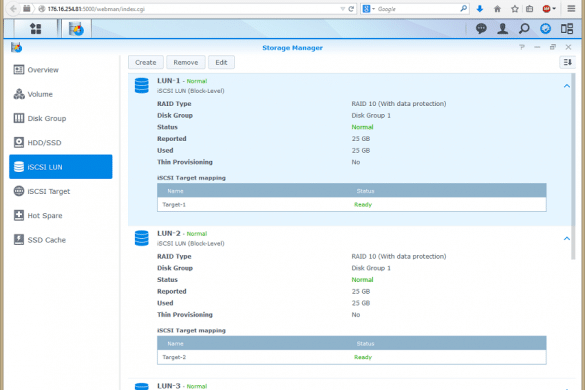Viewport: 585px width, 390px height.
Task: Select the Target-1 mapping row
Action: pos(351,205)
